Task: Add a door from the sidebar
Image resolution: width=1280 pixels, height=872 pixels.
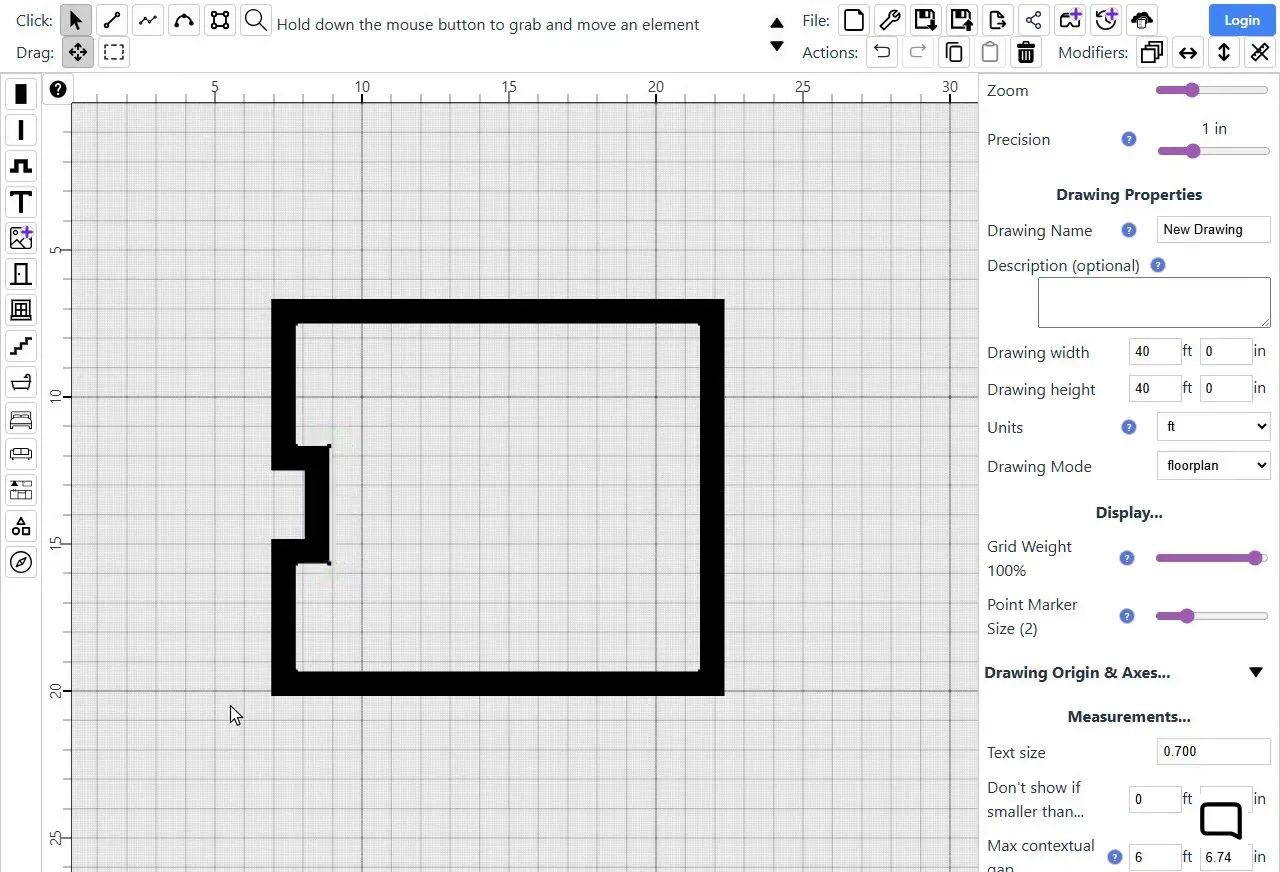Action: 21,274
